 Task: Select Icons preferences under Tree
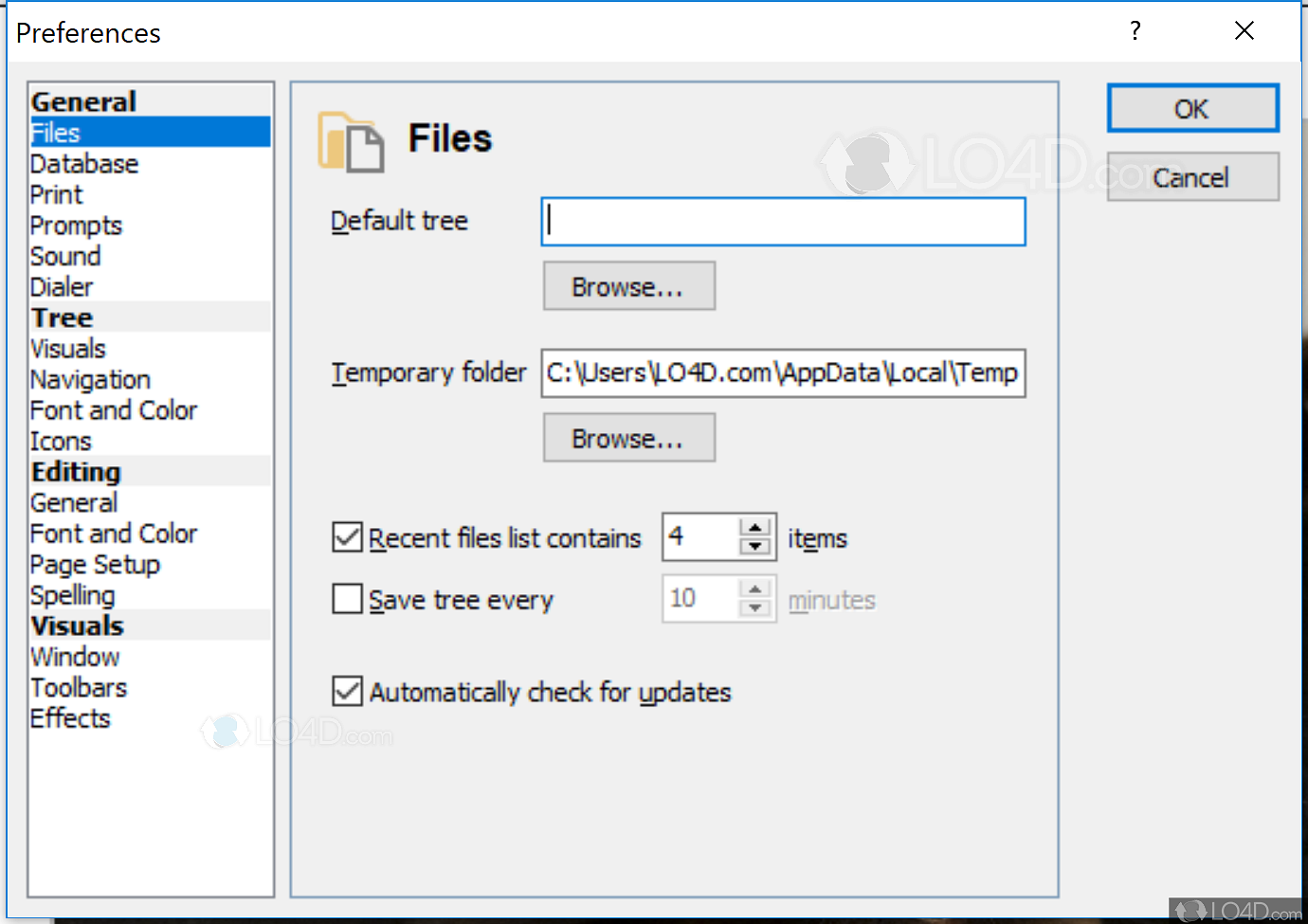click(x=61, y=441)
